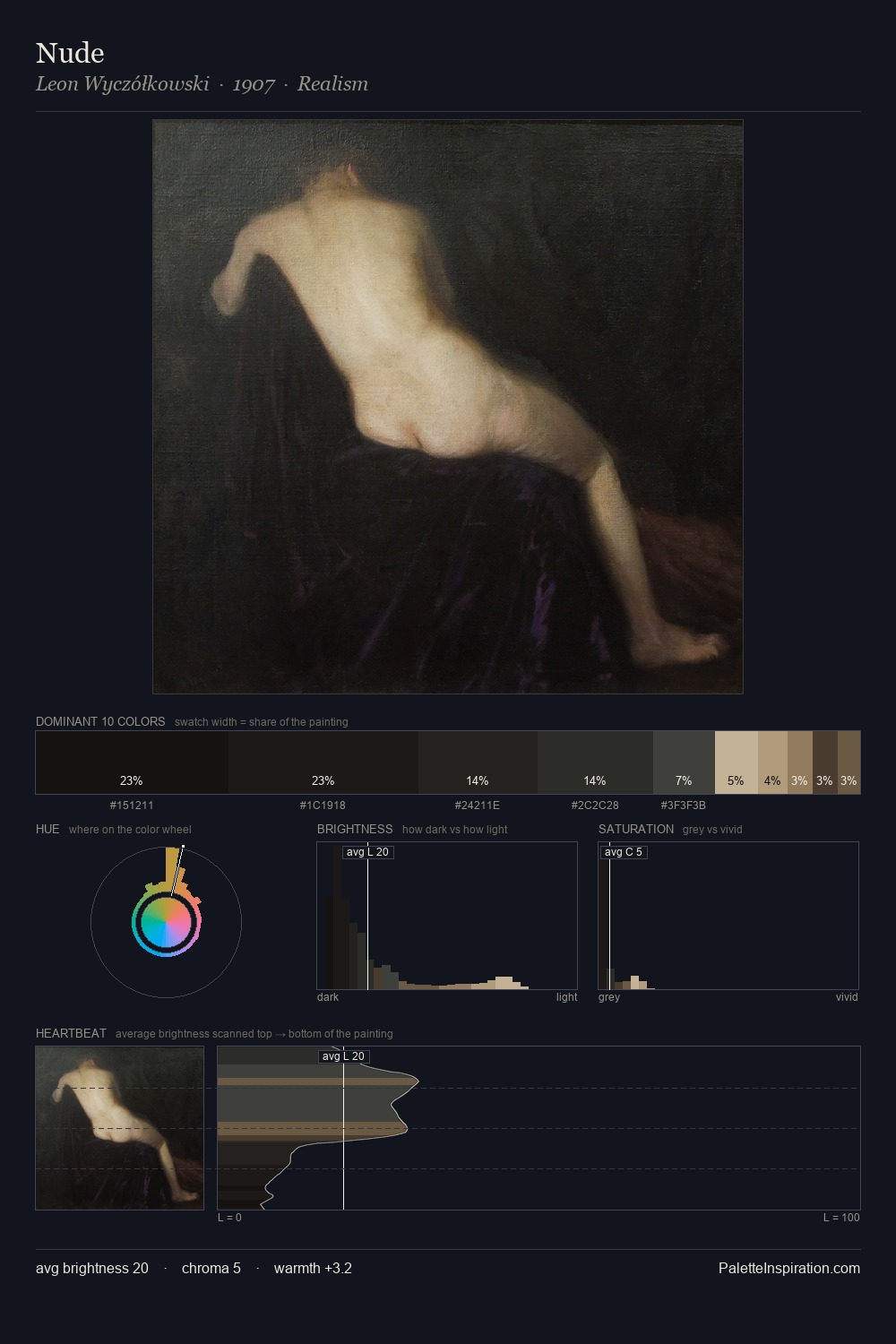
Task: Click 'avg brightness 20' in the footer
Action: pos(92,1268)
